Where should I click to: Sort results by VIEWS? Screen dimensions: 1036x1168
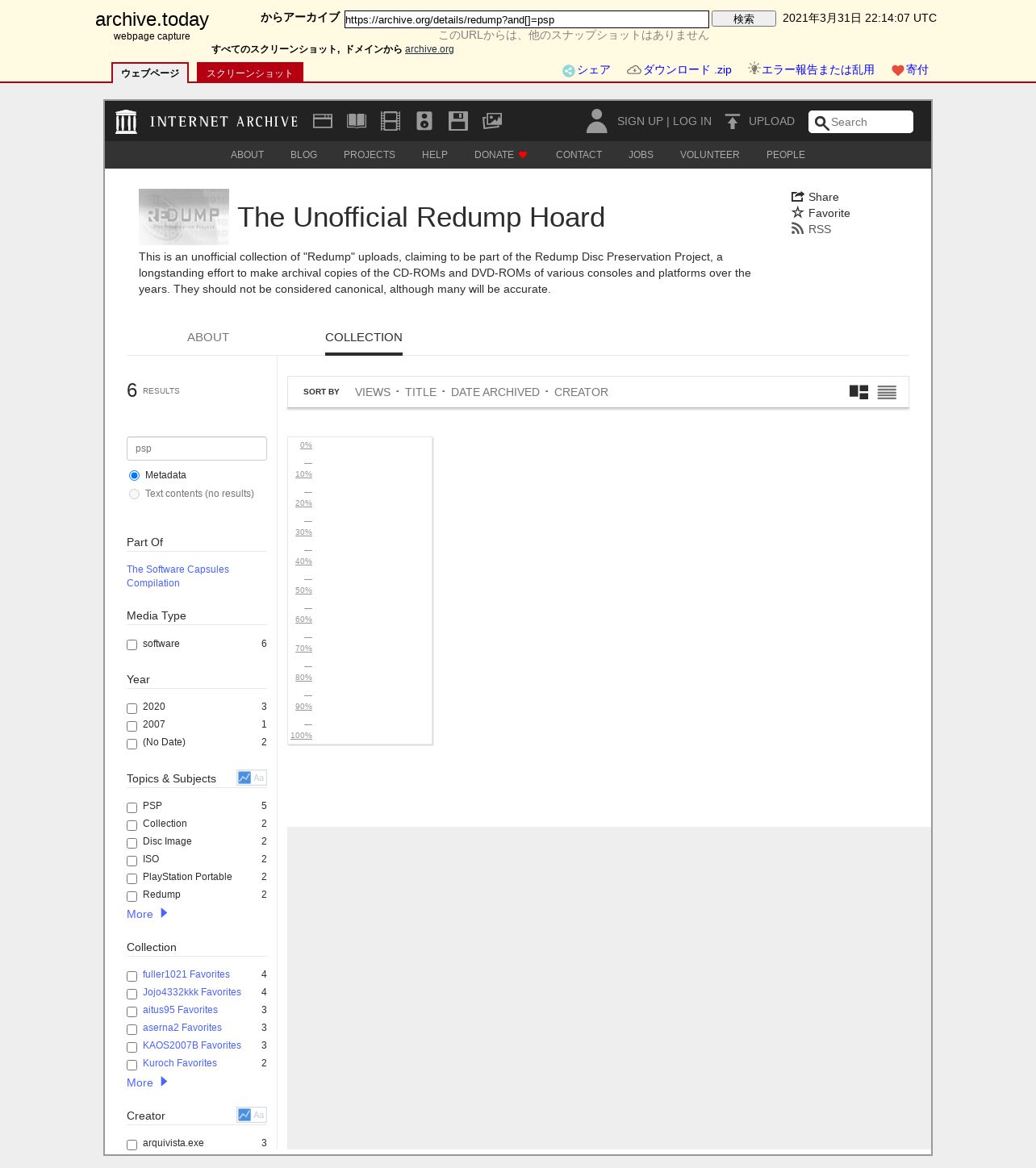(x=373, y=392)
